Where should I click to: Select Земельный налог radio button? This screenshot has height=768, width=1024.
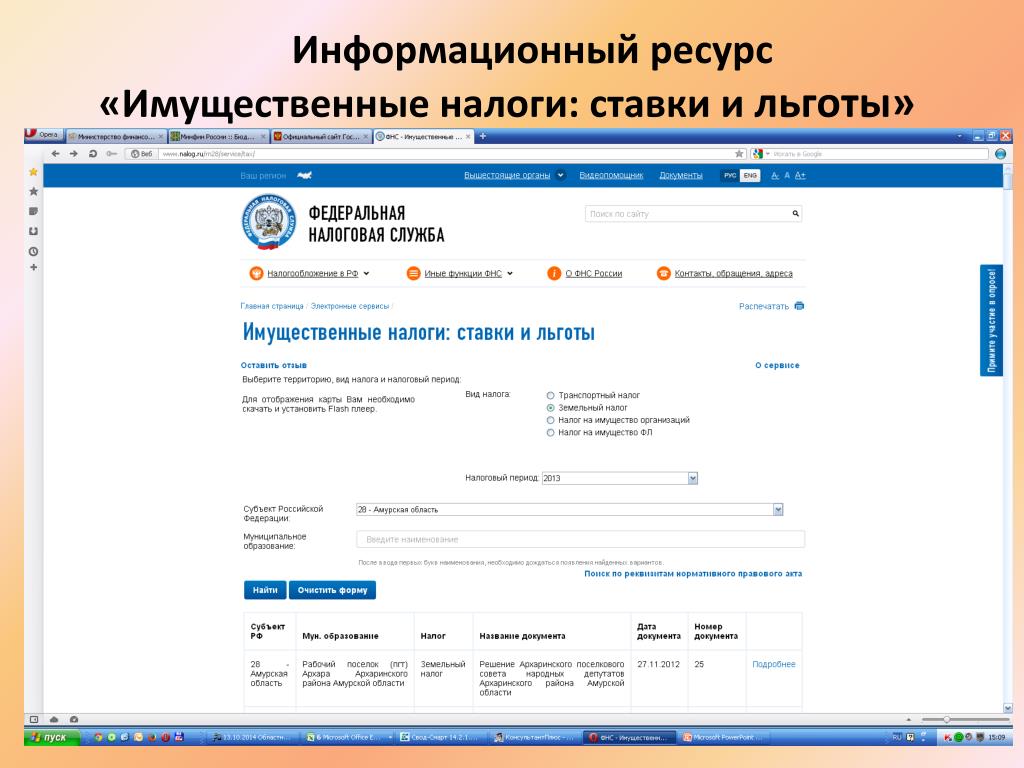[551, 408]
